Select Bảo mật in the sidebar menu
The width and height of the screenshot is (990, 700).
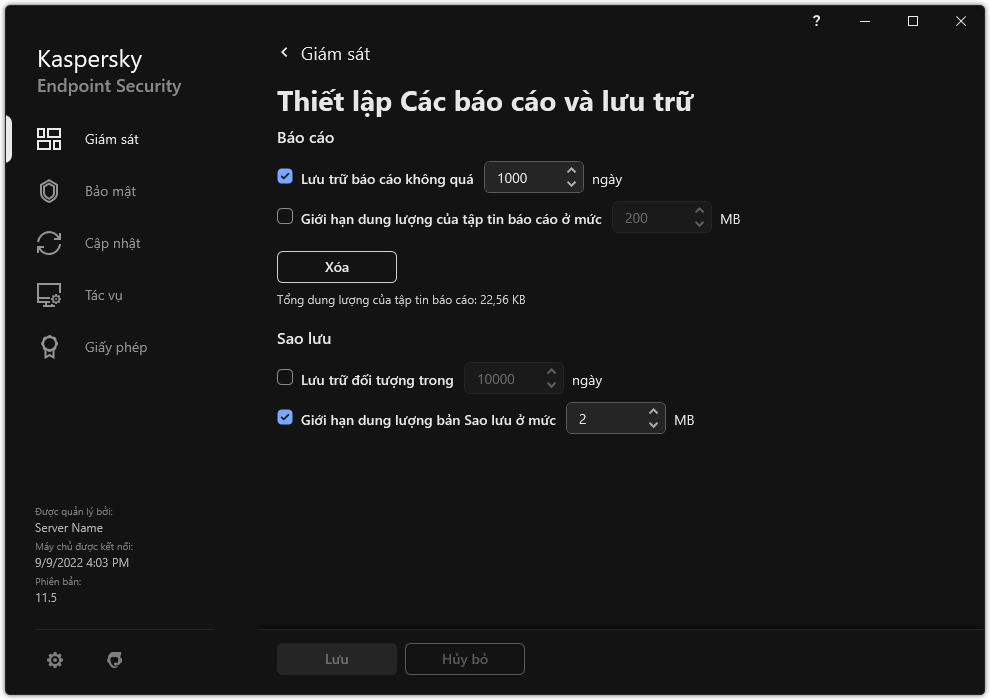point(110,191)
